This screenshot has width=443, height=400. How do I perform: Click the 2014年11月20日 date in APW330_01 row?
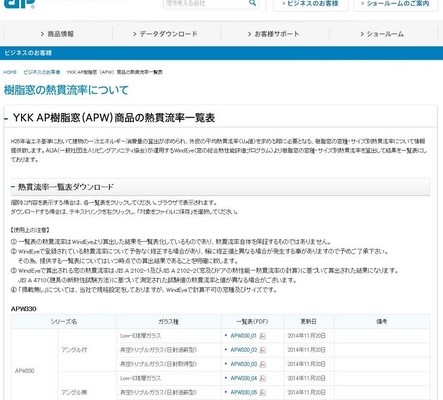tap(306, 336)
